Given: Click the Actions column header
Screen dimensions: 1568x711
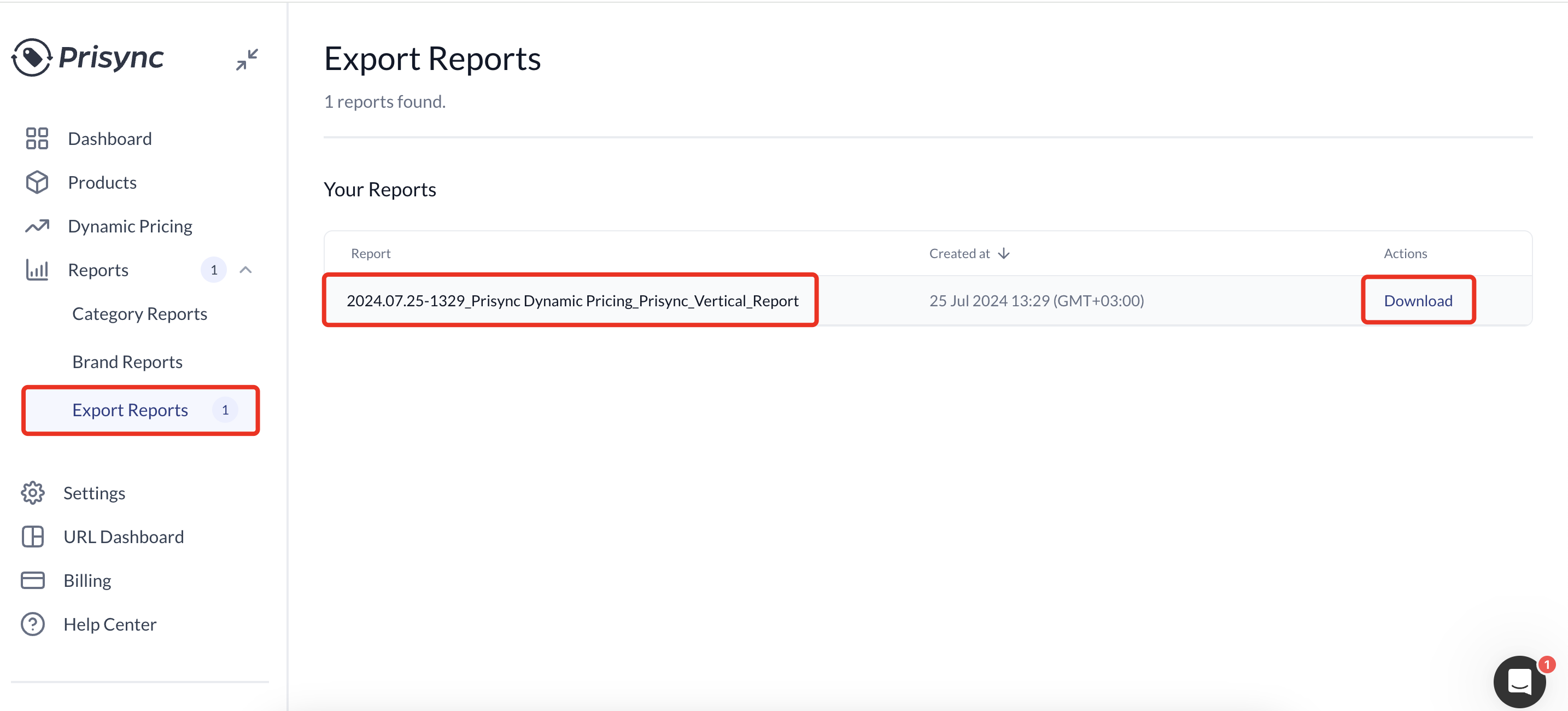Looking at the screenshot, I should coord(1405,253).
